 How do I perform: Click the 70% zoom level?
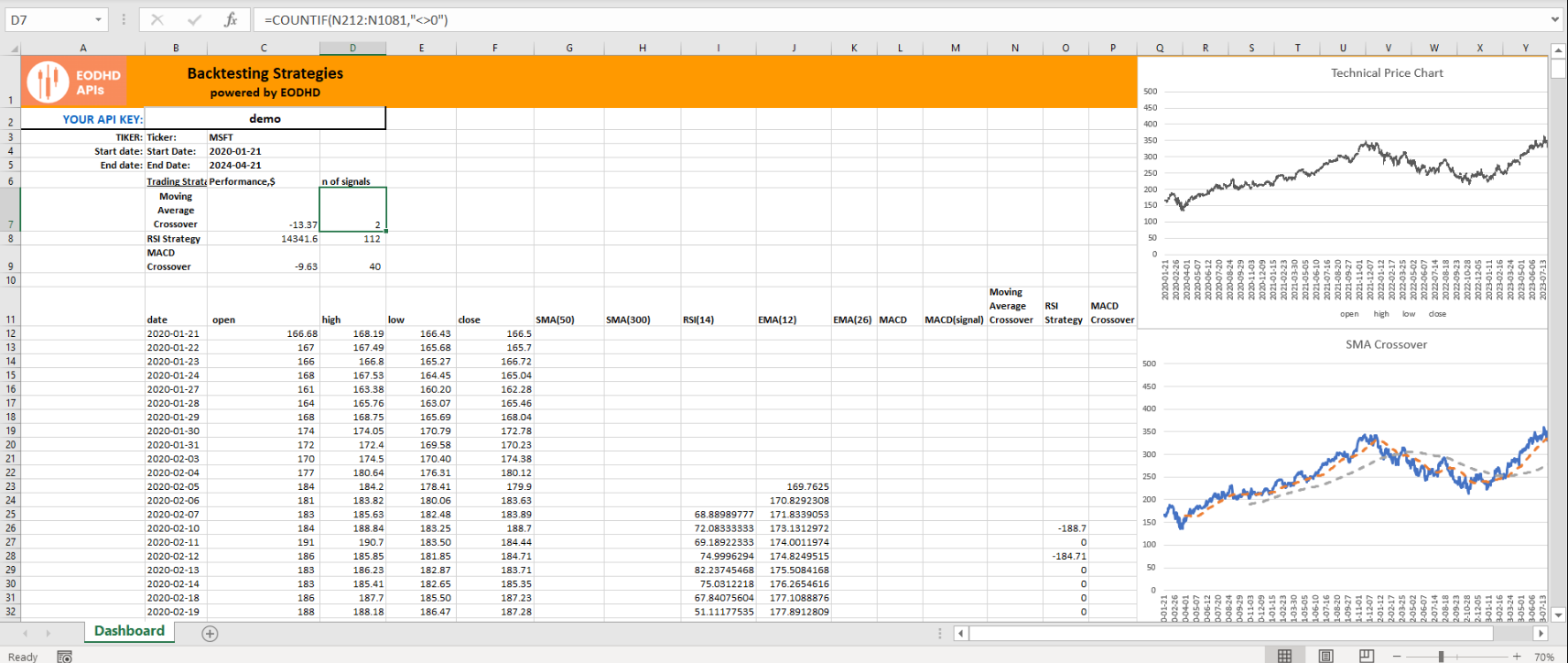(1544, 657)
